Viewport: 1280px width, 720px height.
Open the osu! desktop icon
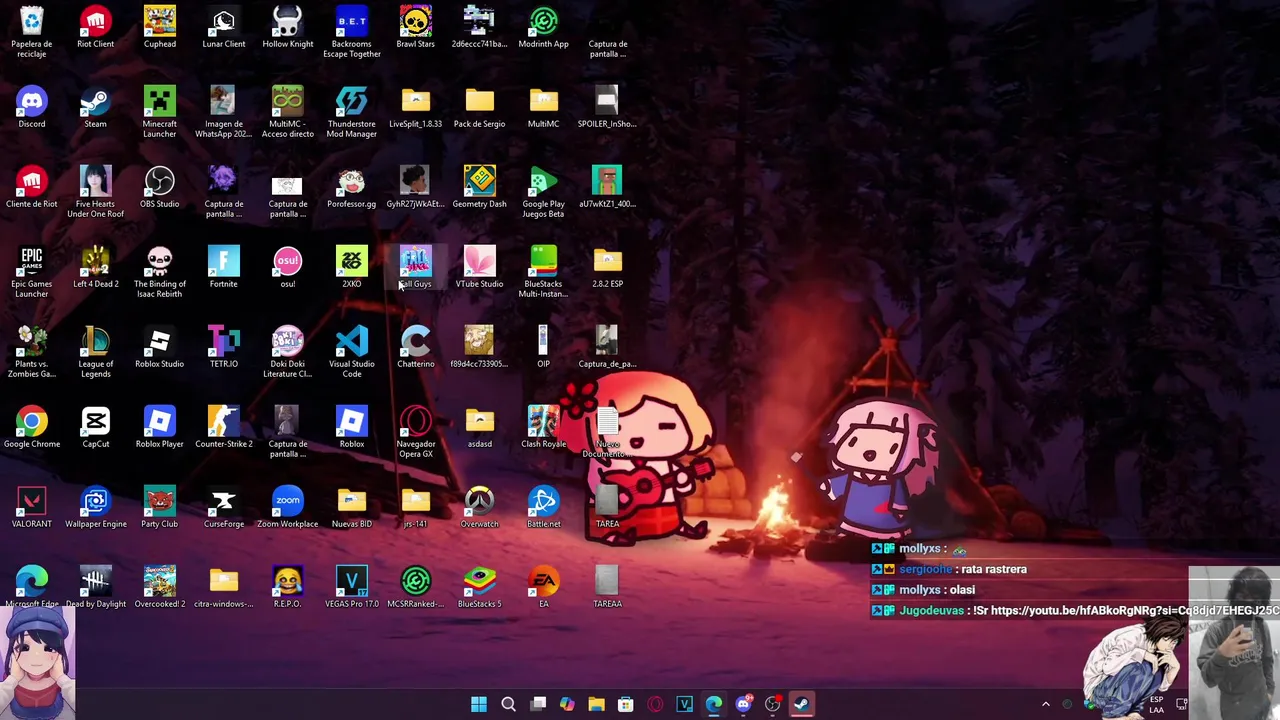tap(288, 267)
